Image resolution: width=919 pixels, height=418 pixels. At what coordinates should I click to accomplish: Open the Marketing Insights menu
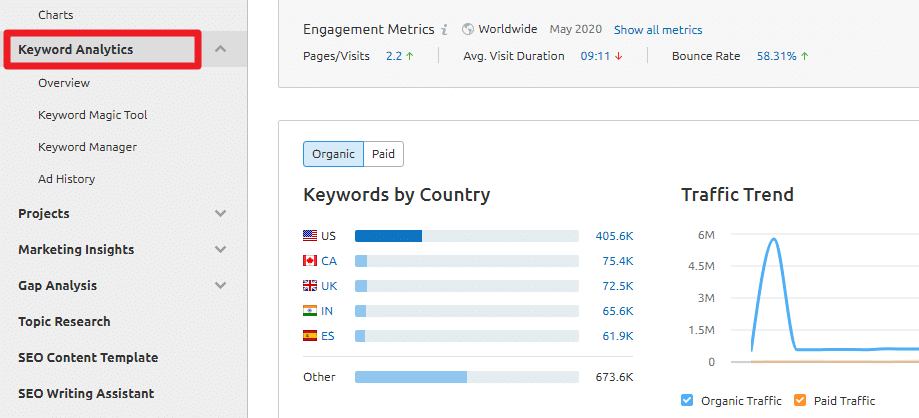tap(76, 249)
